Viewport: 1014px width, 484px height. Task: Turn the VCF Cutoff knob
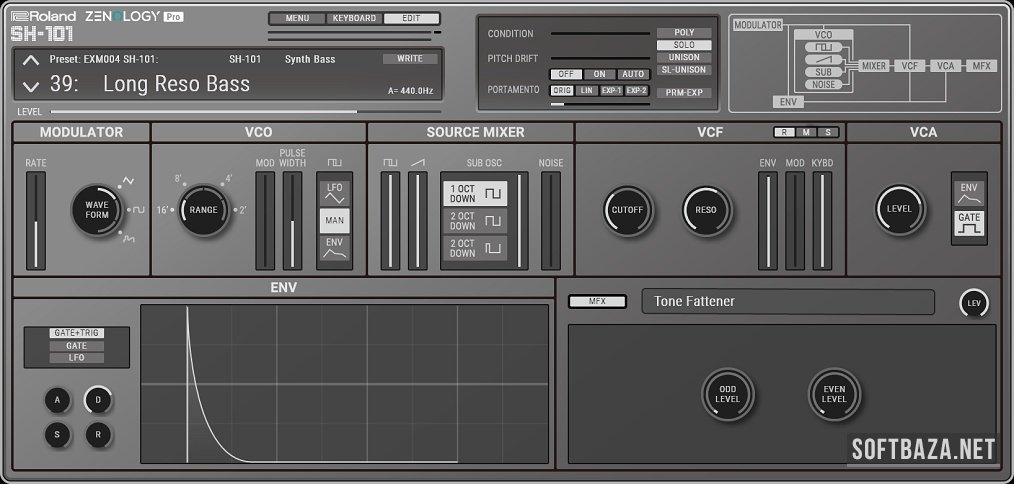coord(628,210)
